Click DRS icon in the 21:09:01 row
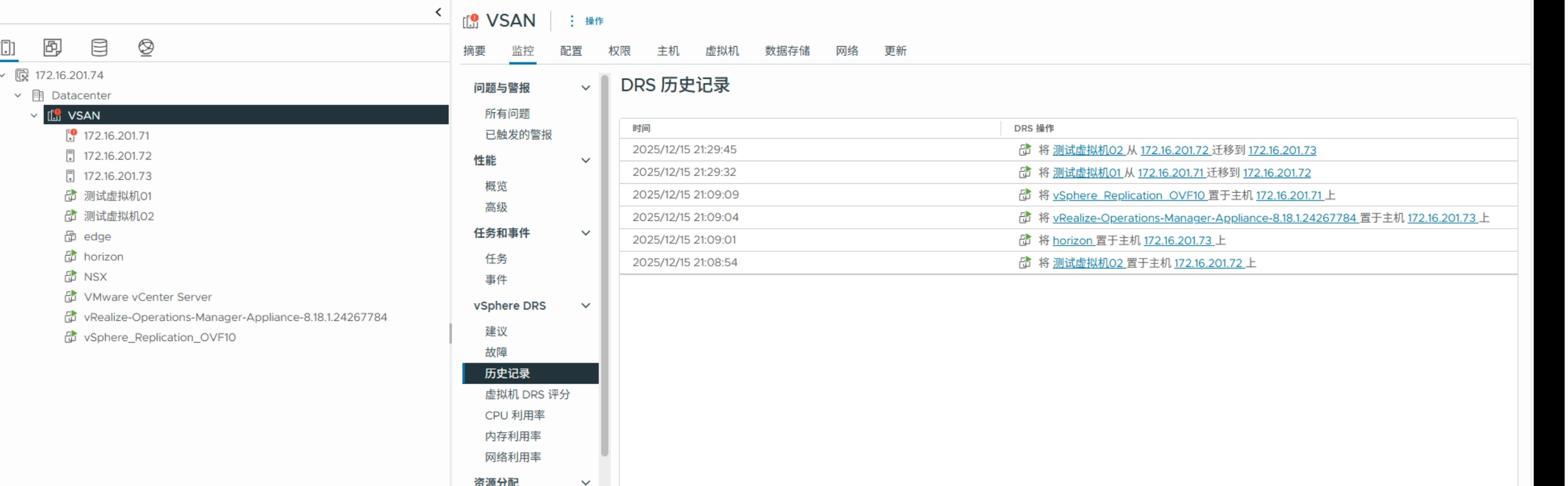The width and height of the screenshot is (1568, 486). [x=1026, y=240]
